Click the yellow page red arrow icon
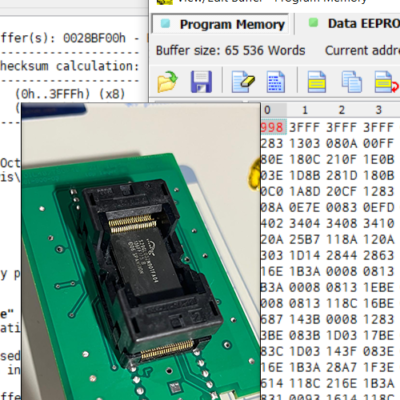The image size is (400, 400). tap(386, 82)
